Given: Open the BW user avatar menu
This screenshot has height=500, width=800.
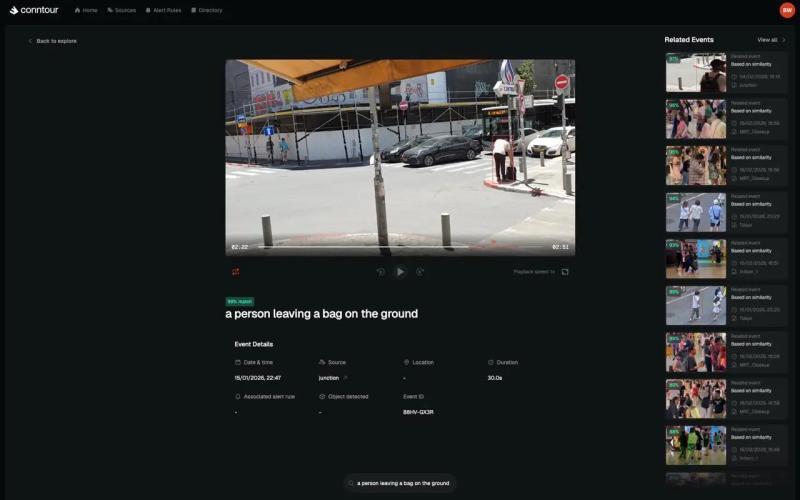Looking at the screenshot, I should (787, 10).
